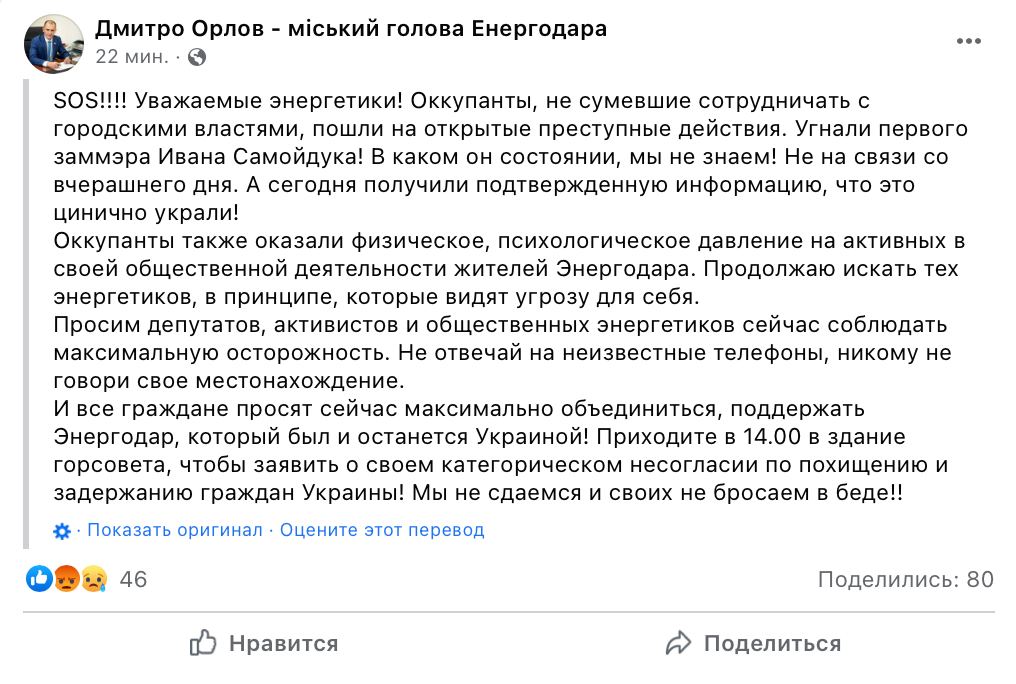
Task: Click Показать оригинал link
Action: click(x=175, y=530)
